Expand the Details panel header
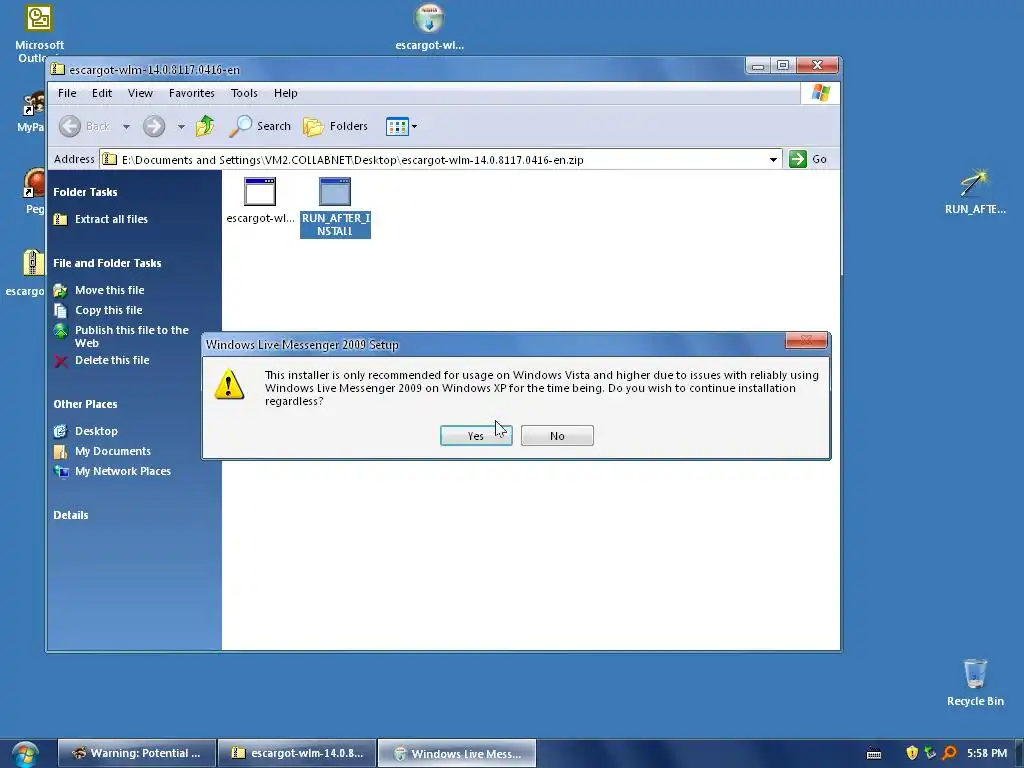 (71, 515)
